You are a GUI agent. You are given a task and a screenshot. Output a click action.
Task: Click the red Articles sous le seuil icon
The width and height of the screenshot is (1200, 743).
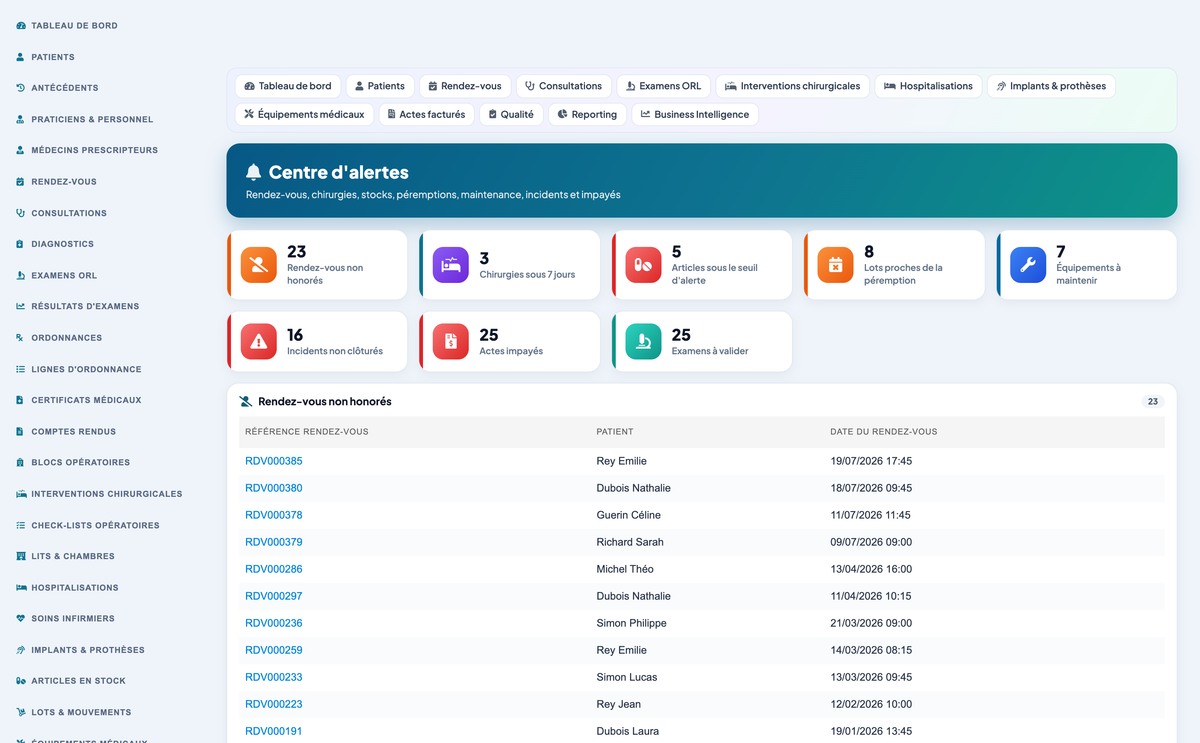click(643, 265)
